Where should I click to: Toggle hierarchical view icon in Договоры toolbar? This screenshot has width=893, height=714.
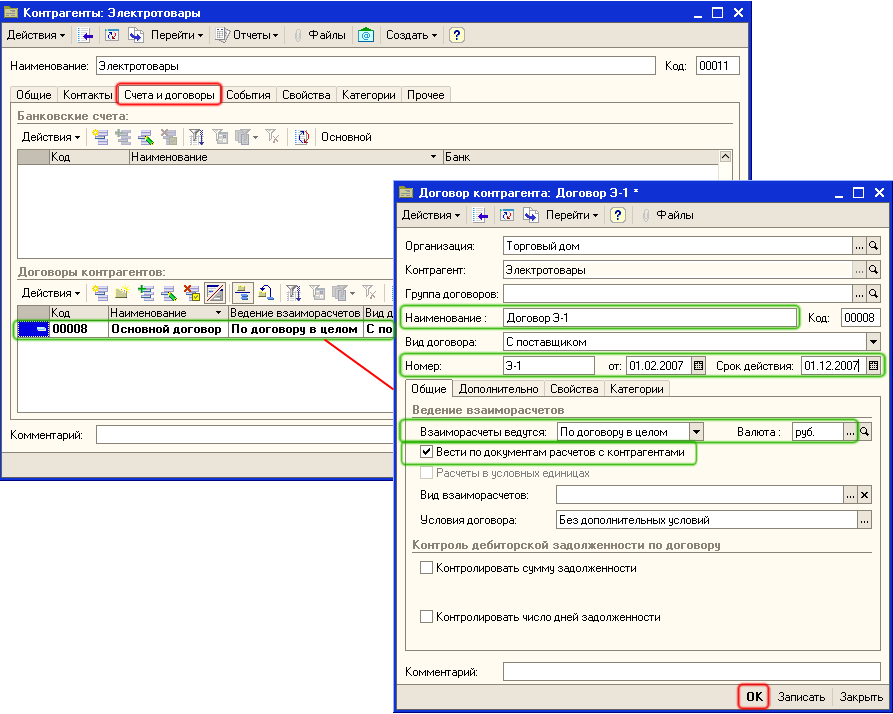coord(243,293)
